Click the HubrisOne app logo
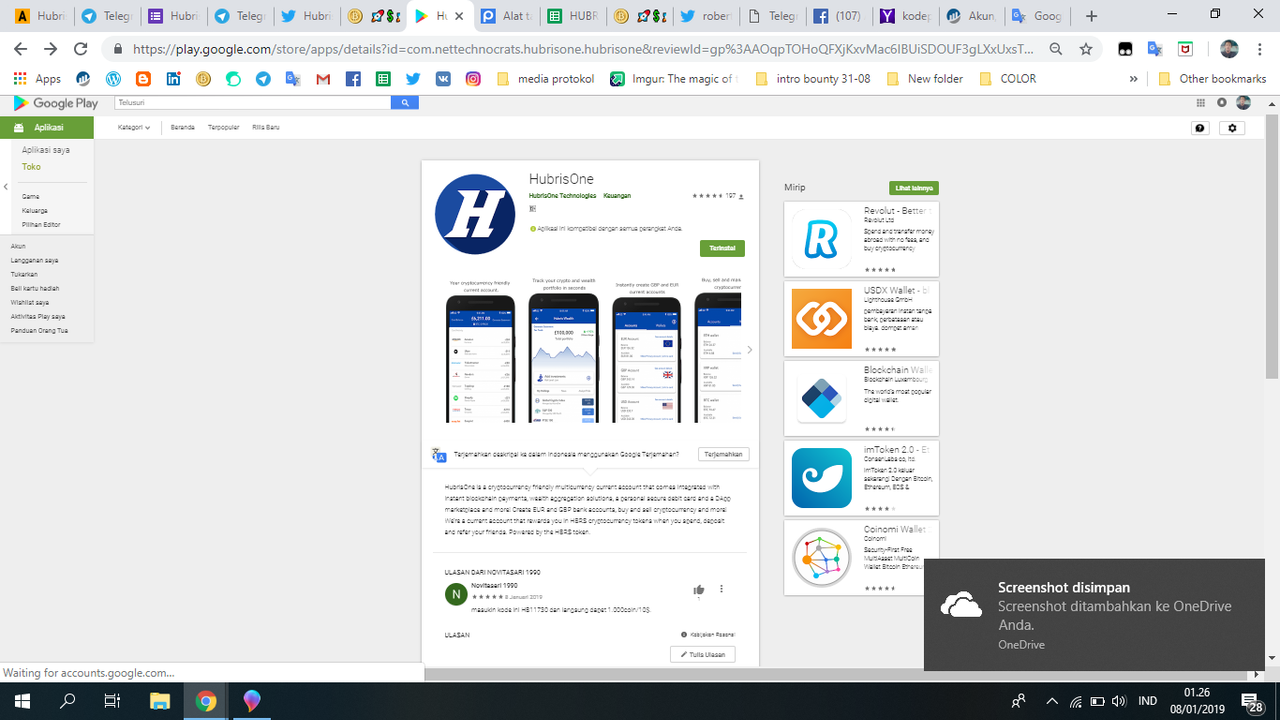The height and width of the screenshot is (720, 1280). coord(475,214)
